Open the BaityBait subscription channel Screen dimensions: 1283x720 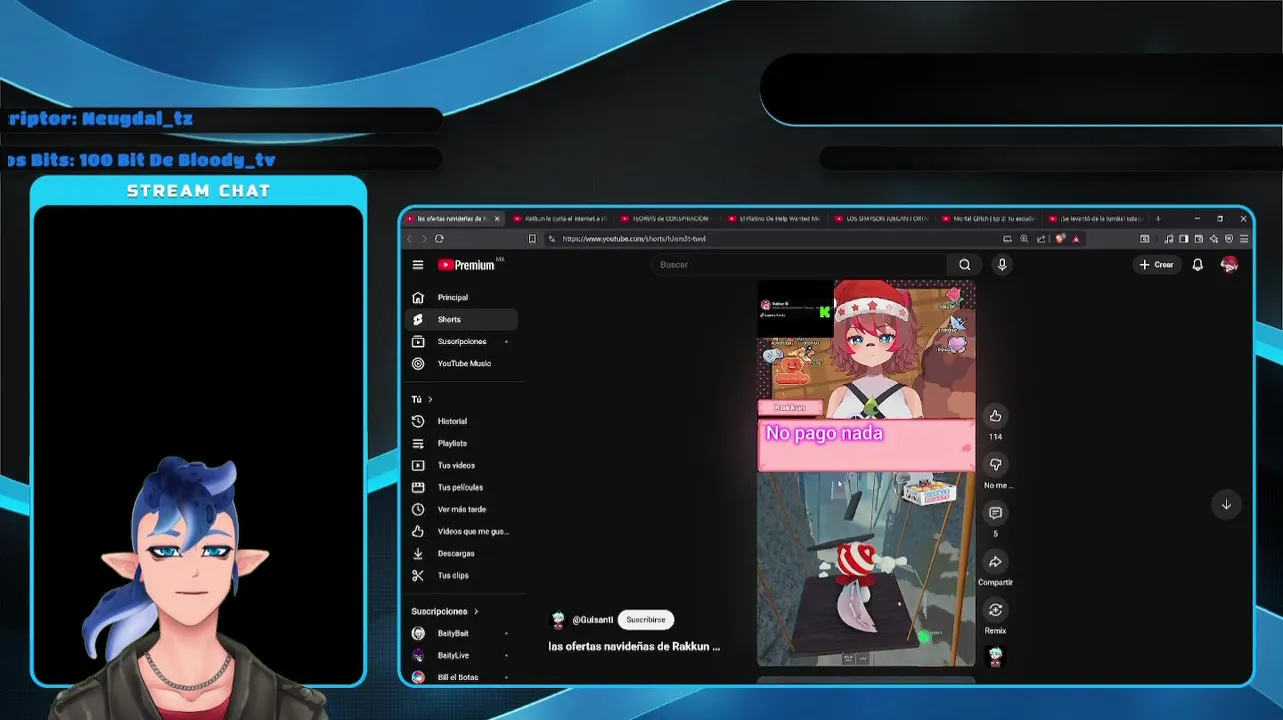[x=461, y=633]
